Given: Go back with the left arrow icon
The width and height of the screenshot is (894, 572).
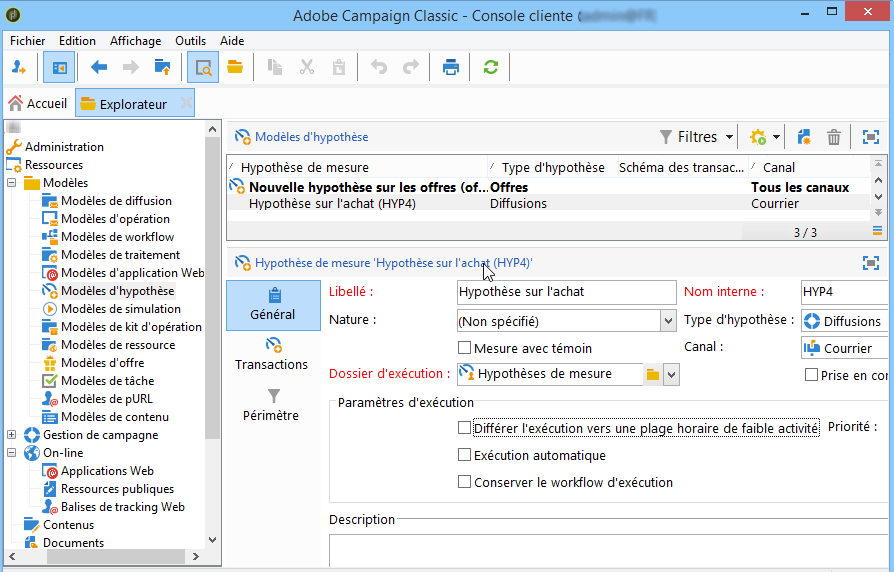Looking at the screenshot, I should 99,67.
